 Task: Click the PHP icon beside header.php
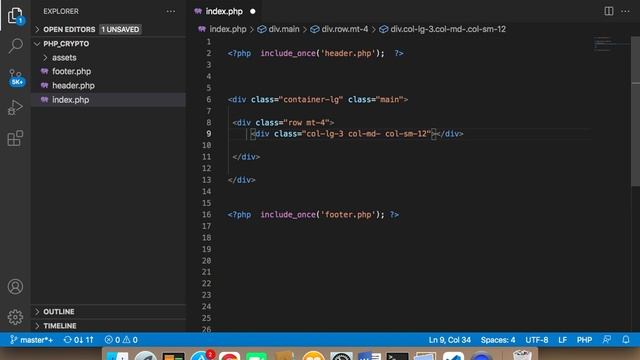pyautogui.click(x=44, y=85)
